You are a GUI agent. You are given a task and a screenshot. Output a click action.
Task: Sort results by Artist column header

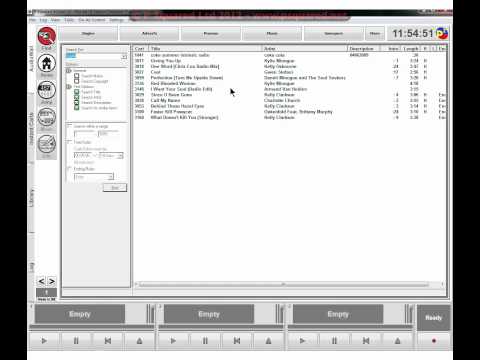[x=305, y=49]
